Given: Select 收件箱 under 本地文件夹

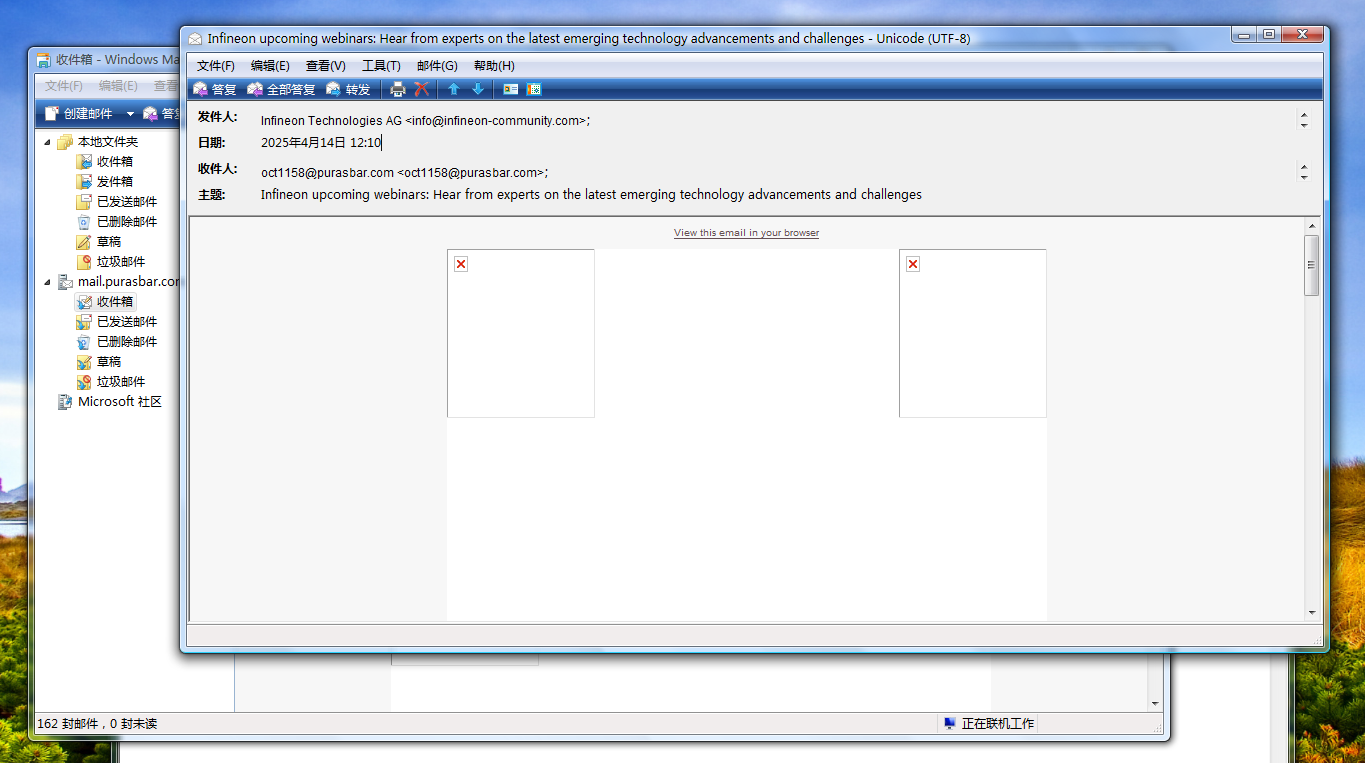Looking at the screenshot, I should pos(105,162).
